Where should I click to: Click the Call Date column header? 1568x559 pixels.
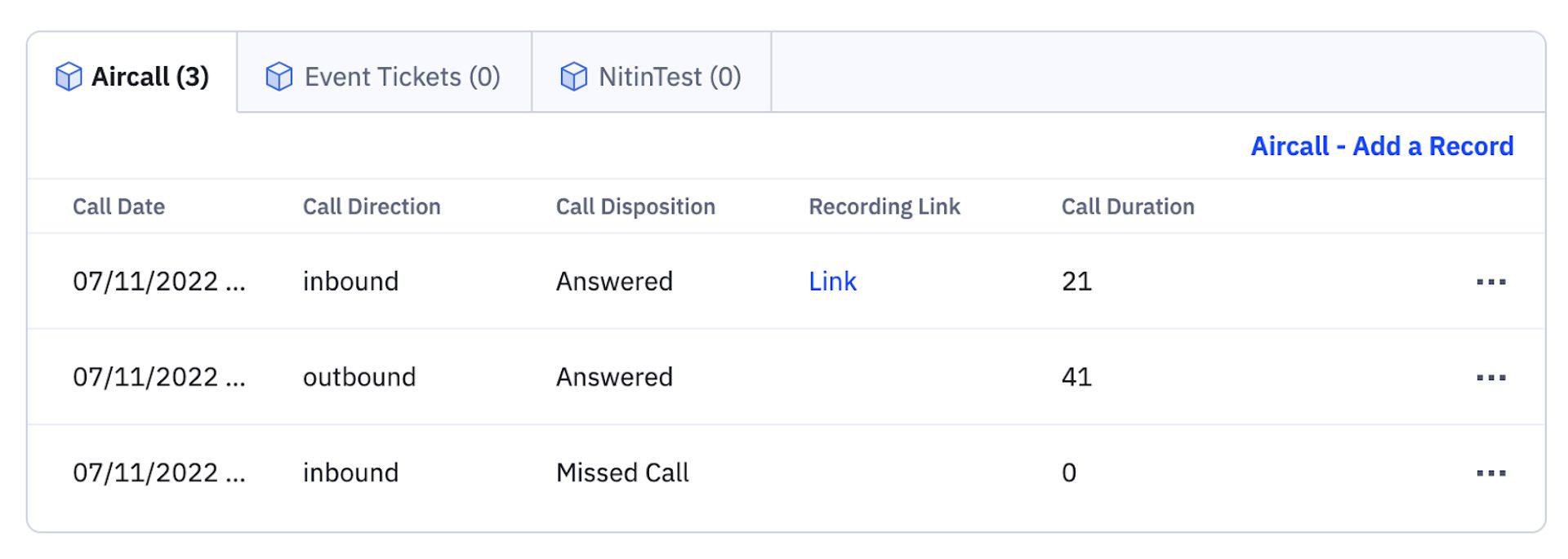click(x=118, y=206)
